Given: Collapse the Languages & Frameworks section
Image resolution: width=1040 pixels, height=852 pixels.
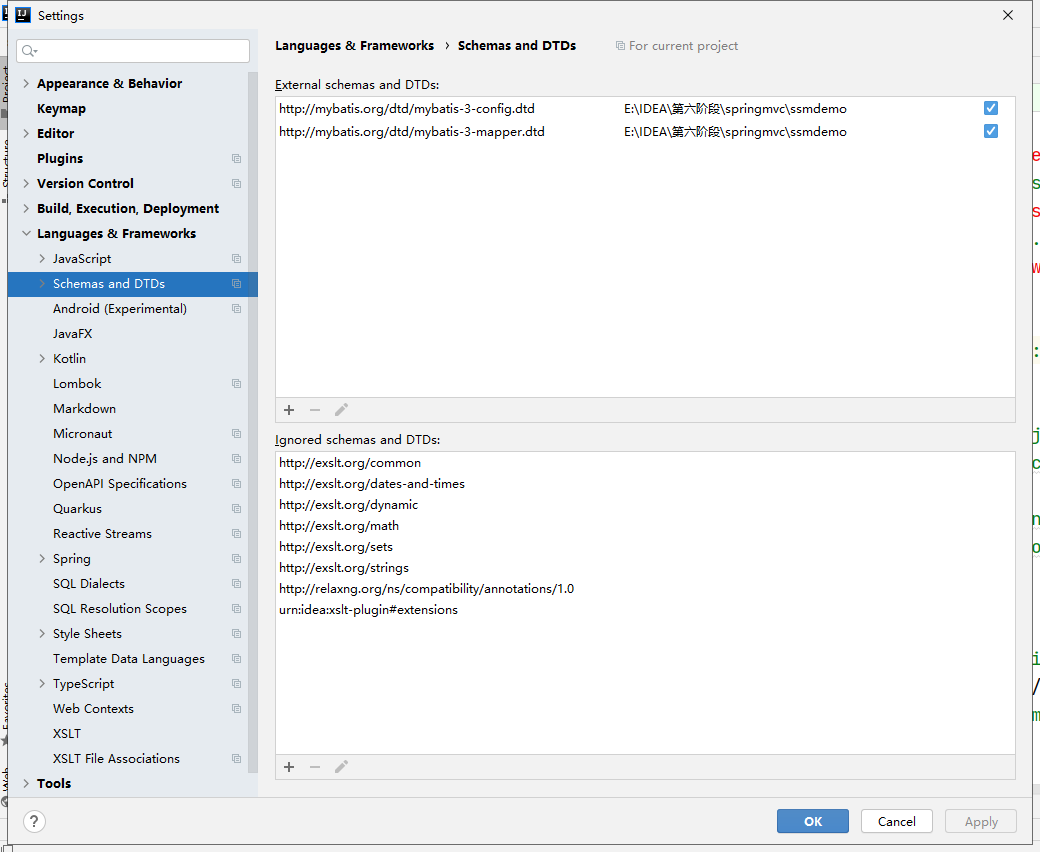Looking at the screenshot, I should pos(26,233).
